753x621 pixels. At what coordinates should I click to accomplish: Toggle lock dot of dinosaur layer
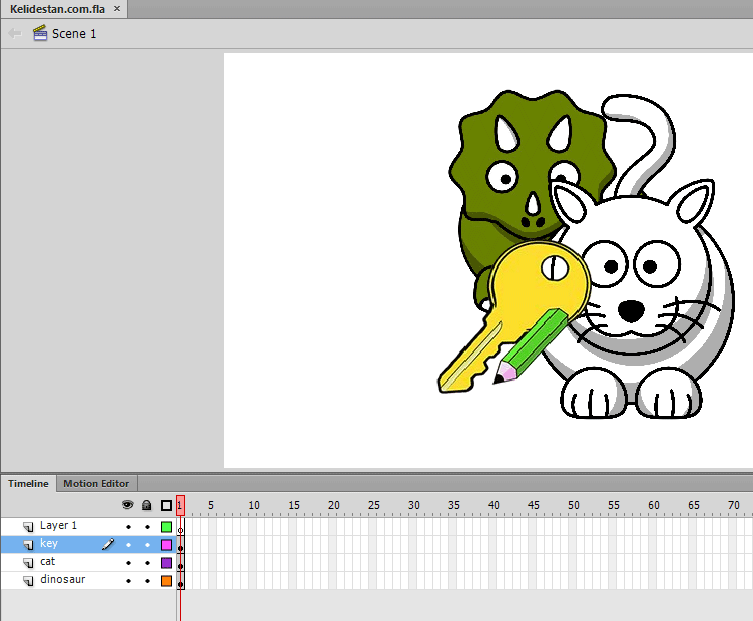[x=147, y=581]
